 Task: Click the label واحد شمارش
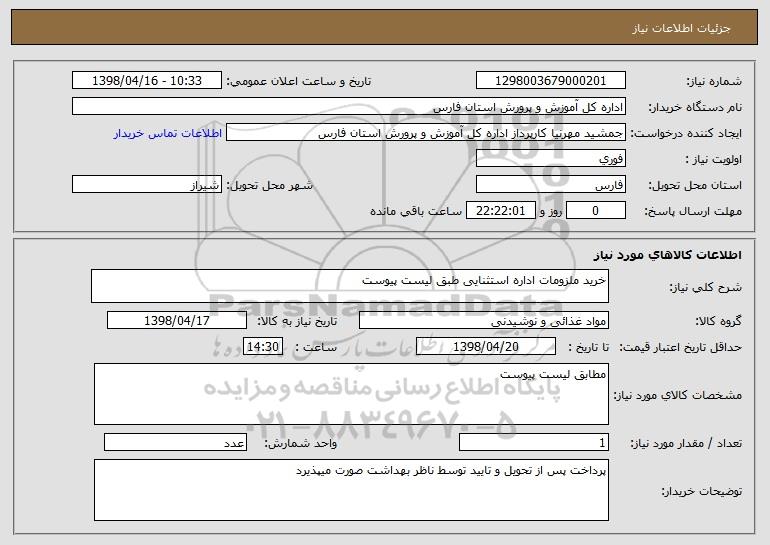tap(301, 444)
